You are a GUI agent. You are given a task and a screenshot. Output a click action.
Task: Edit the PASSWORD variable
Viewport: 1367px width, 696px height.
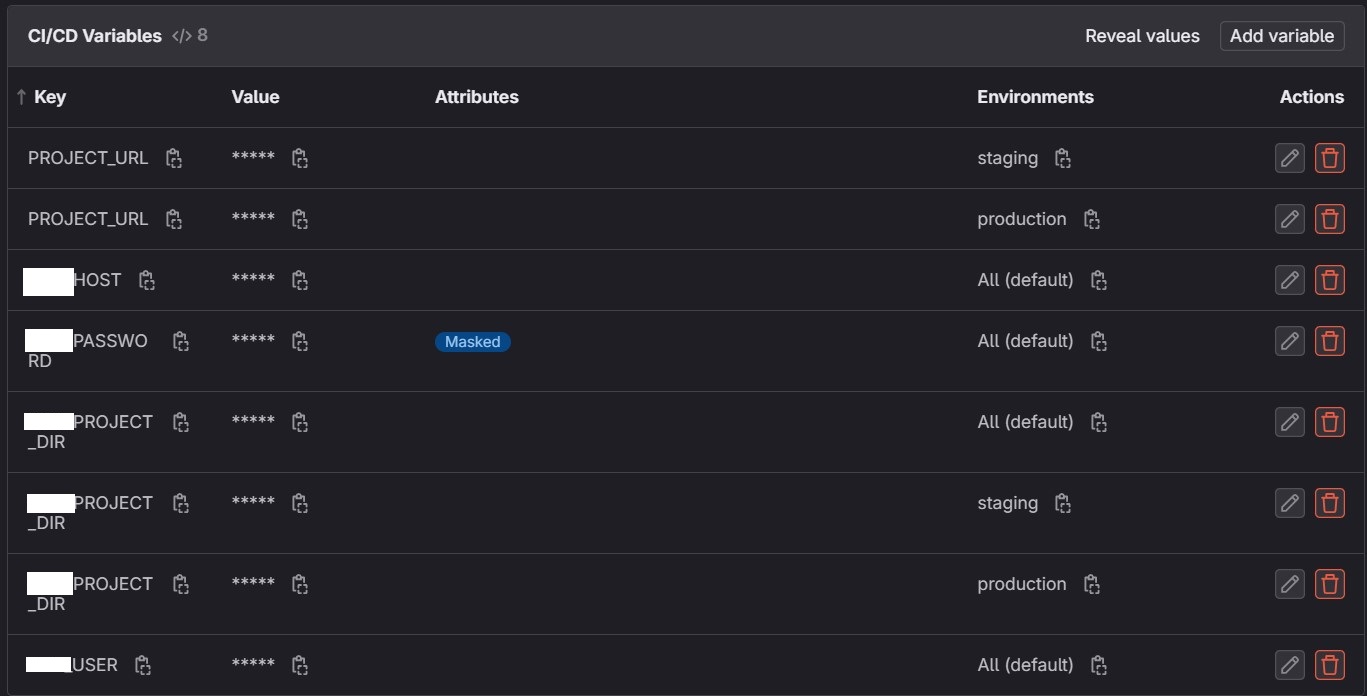(1289, 341)
